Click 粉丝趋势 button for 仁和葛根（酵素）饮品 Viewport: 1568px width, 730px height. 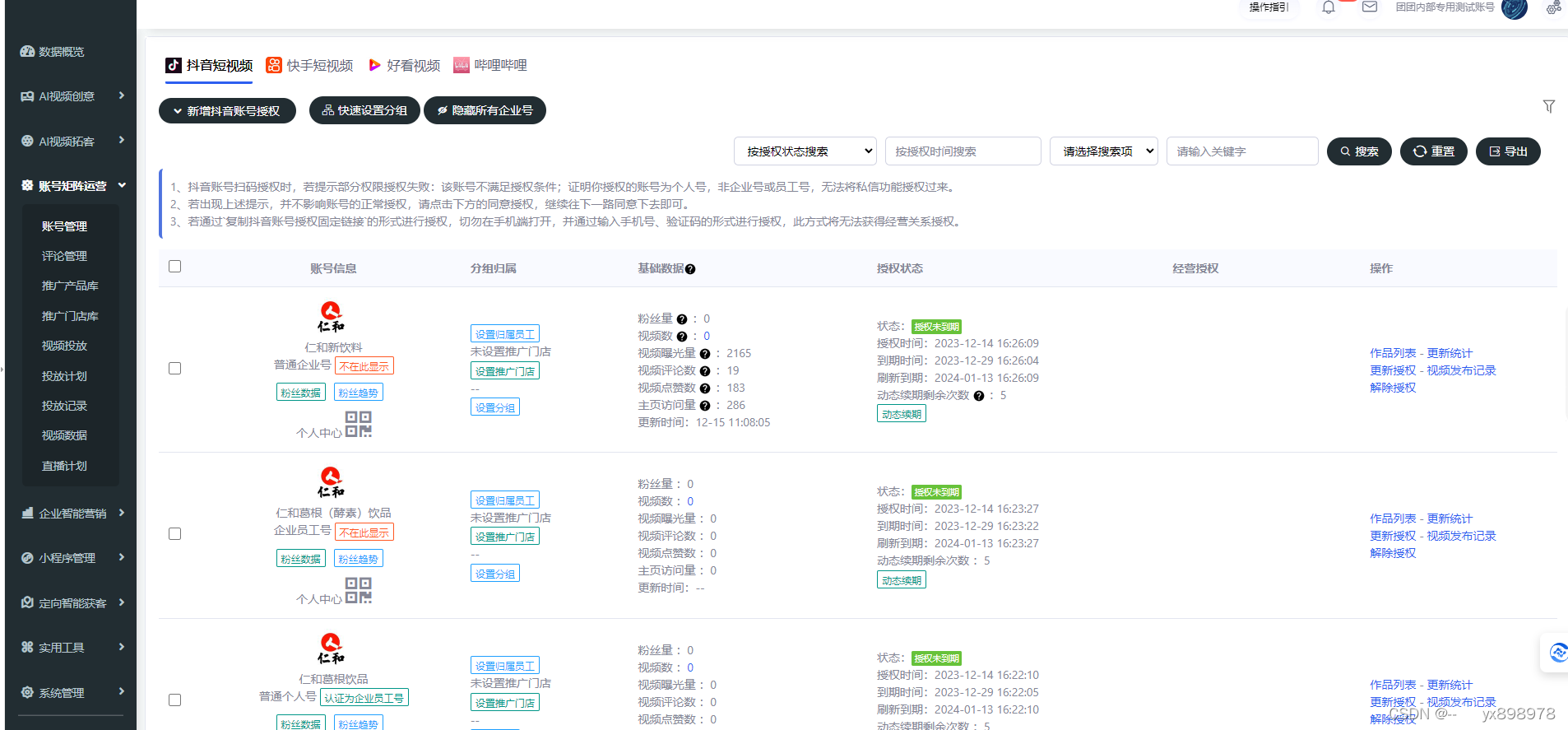[359, 559]
